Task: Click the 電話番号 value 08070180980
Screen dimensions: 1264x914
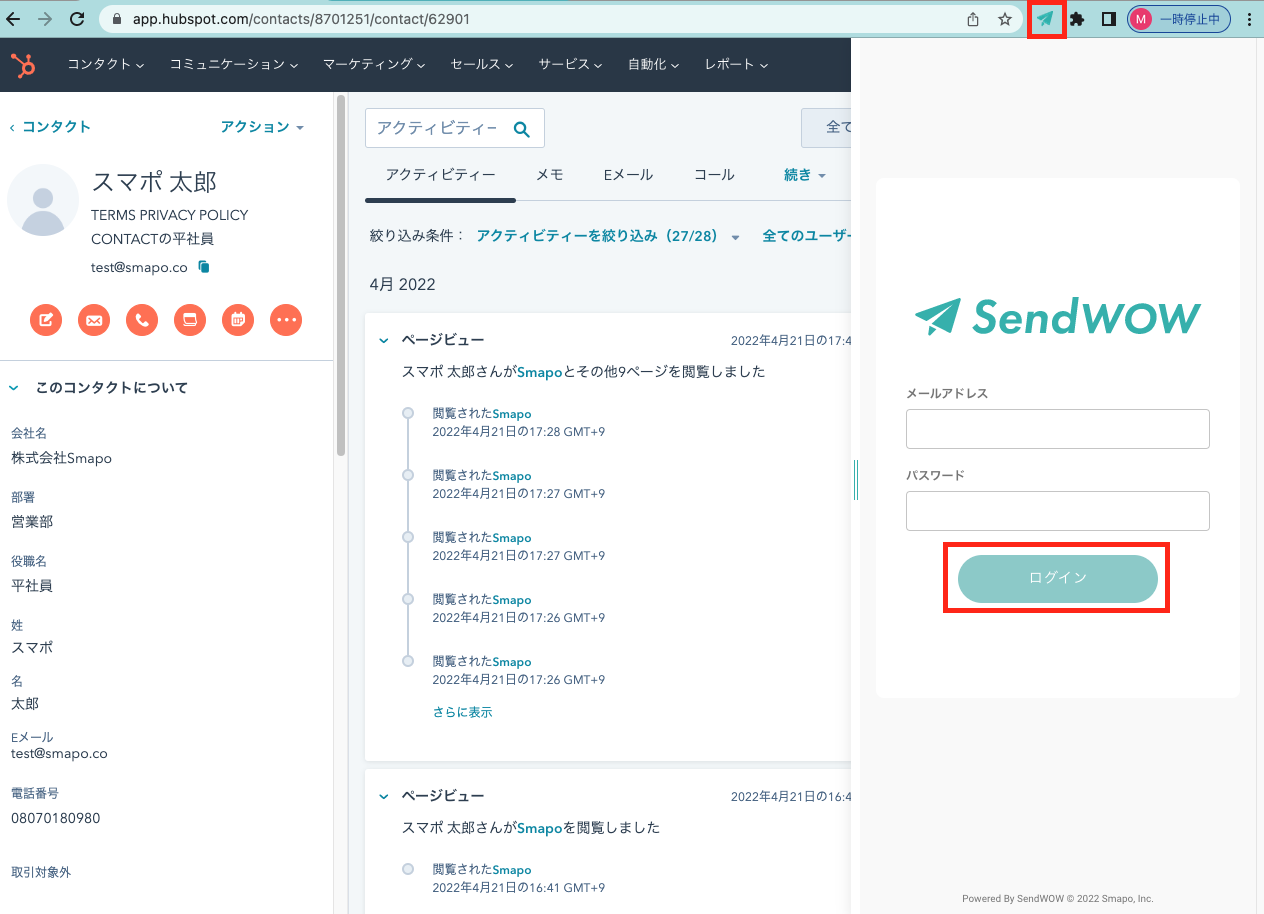Action: coord(56,818)
